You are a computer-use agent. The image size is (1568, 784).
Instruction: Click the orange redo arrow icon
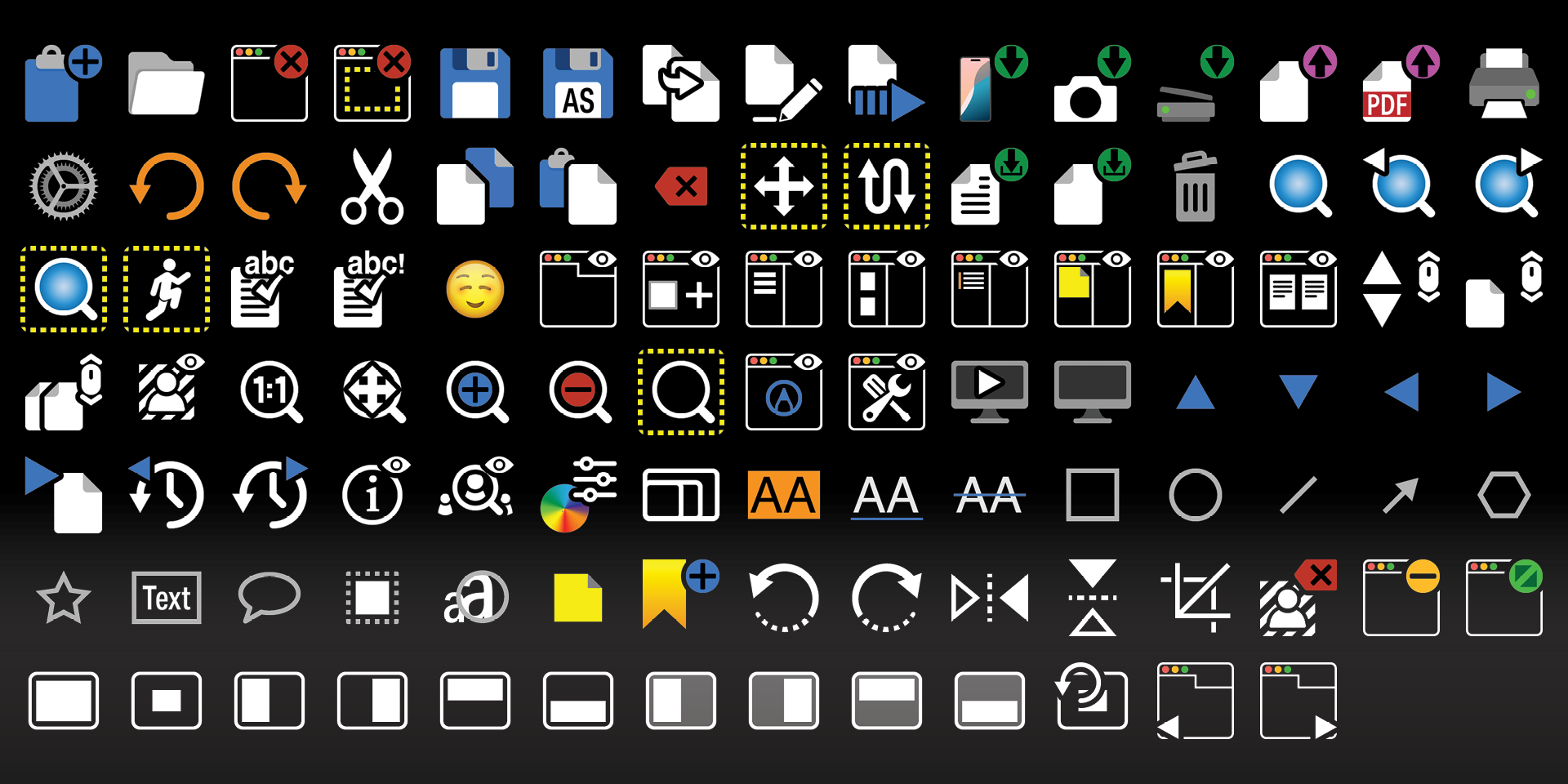269,186
